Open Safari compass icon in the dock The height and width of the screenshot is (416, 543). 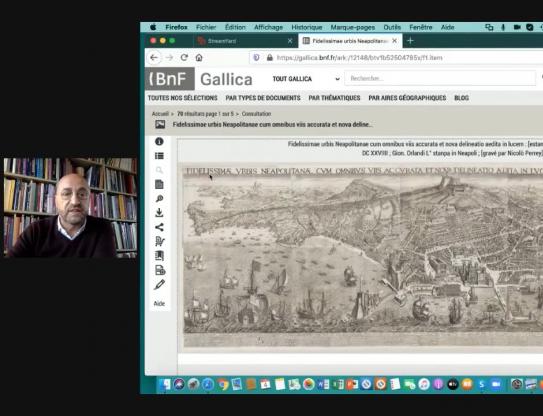pos(208,384)
